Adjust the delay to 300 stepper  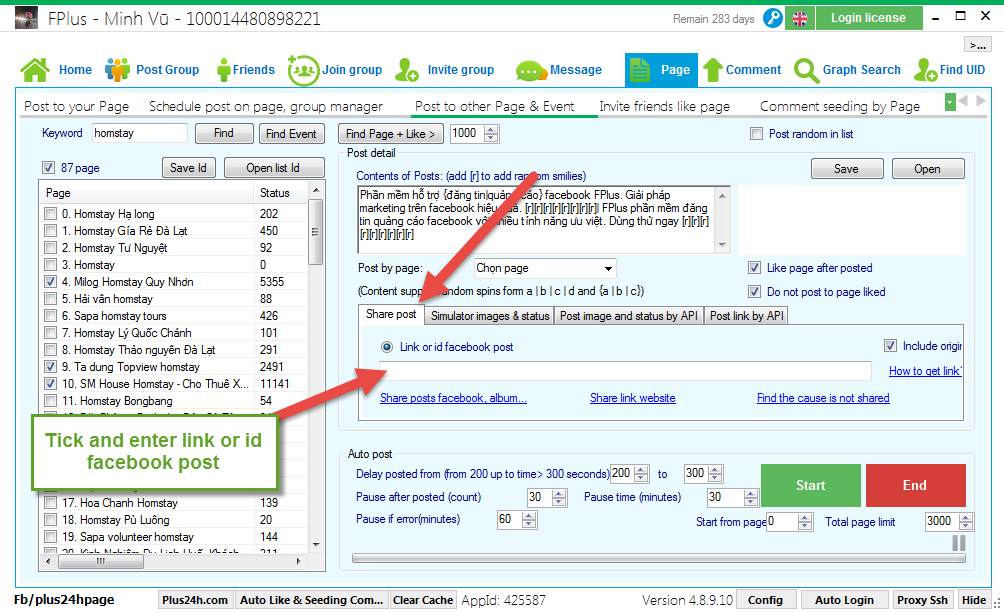coord(715,474)
